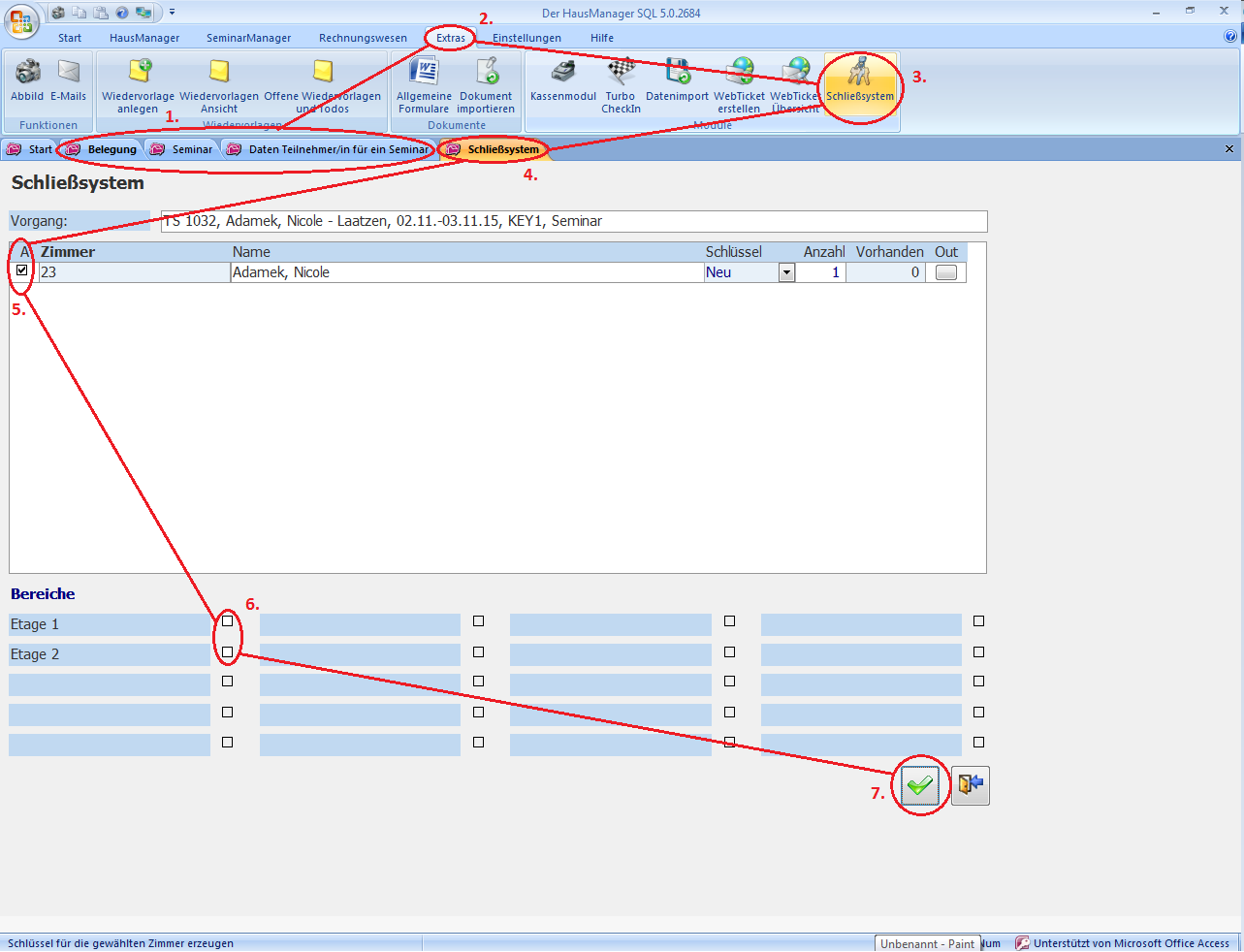Click the Datenimport icon
1244x952 pixels.
[x=677, y=73]
